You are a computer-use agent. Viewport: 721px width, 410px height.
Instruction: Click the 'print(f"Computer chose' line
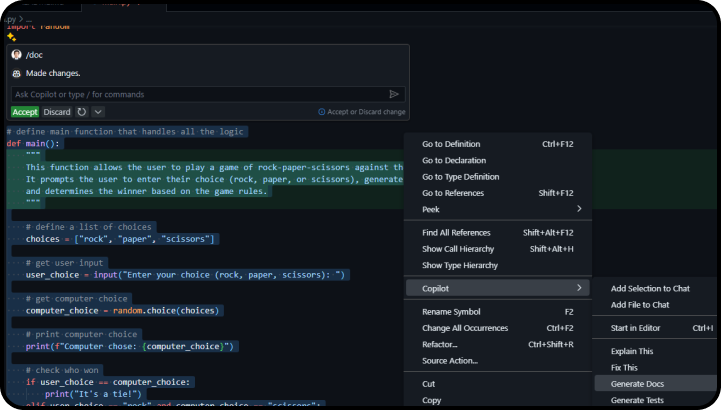point(130,346)
